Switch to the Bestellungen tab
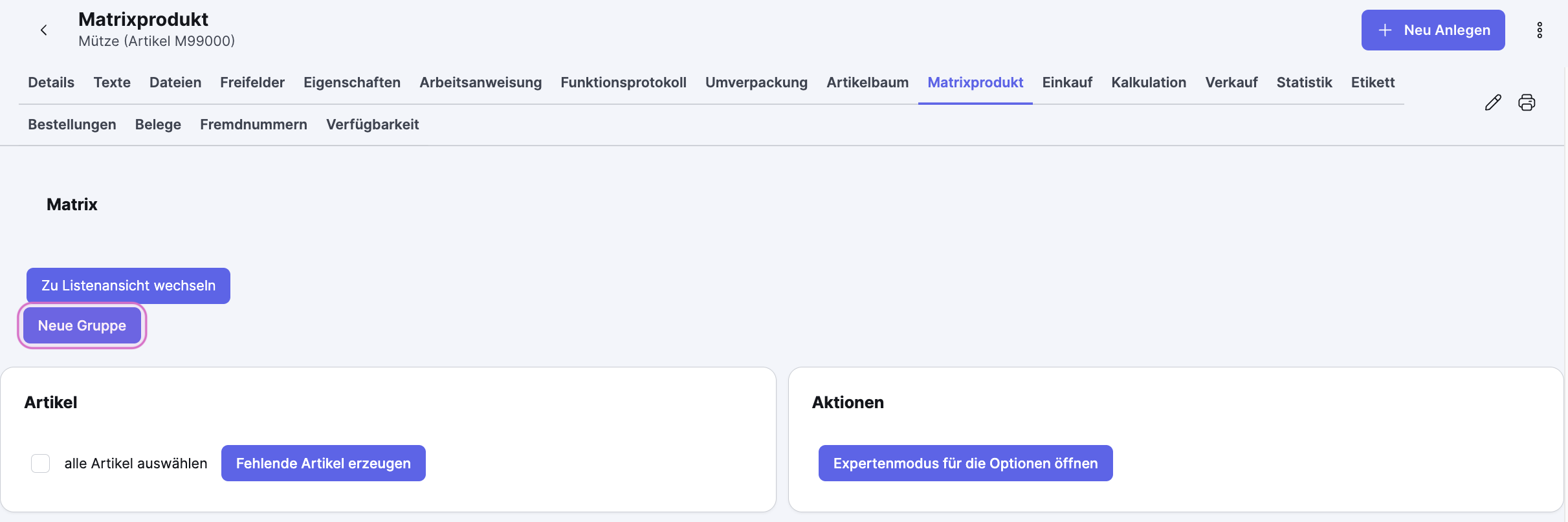The height and width of the screenshot is (522, 1568). click(71, 124)
